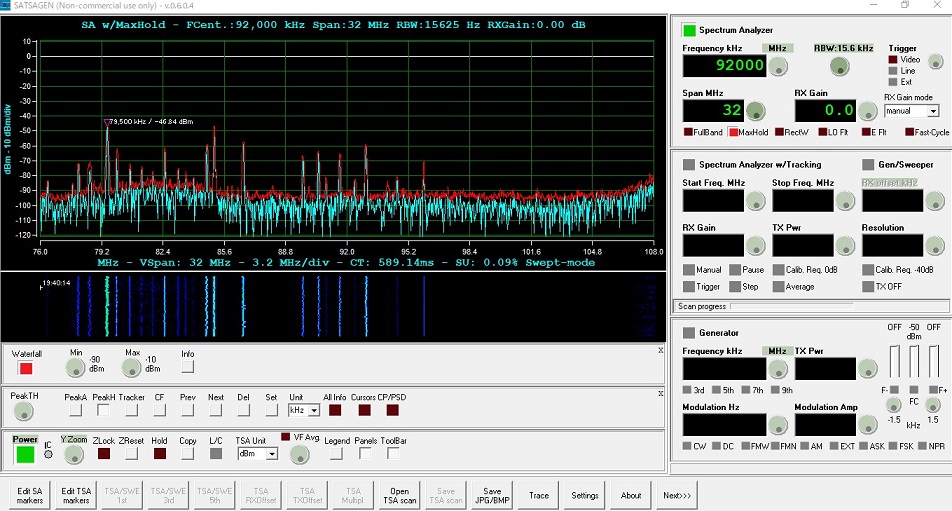Viewport: 952px width, 511px height.
Task: Click the PeakTH knob
Action: pos(24,411)
